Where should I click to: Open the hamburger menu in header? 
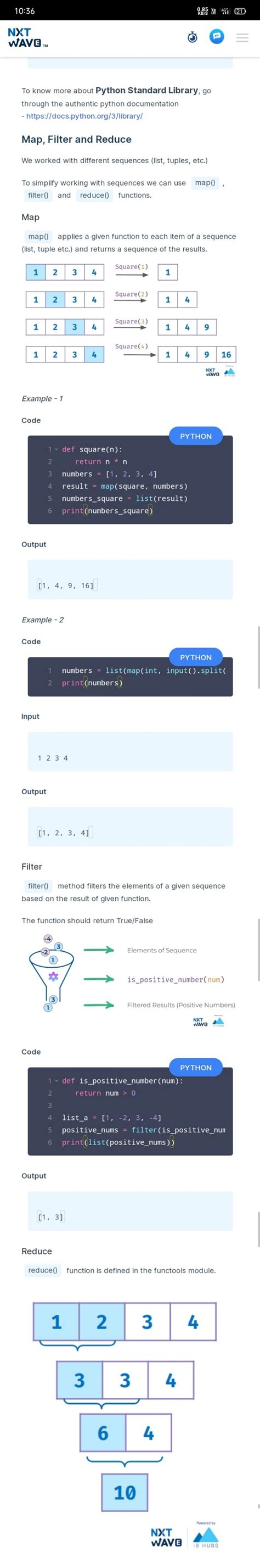point(242,38)
